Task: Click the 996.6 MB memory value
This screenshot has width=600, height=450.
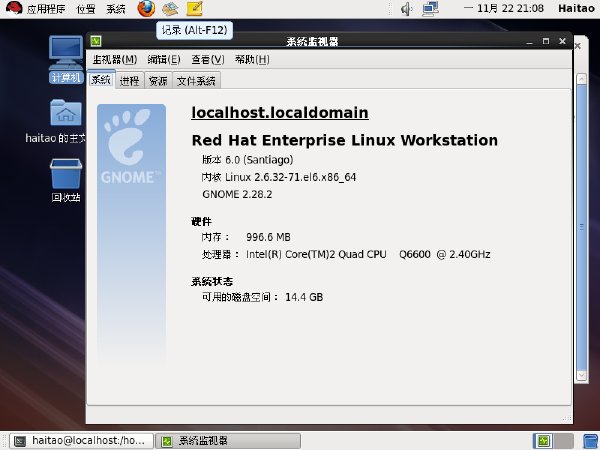Action: (x=268, y=237)
